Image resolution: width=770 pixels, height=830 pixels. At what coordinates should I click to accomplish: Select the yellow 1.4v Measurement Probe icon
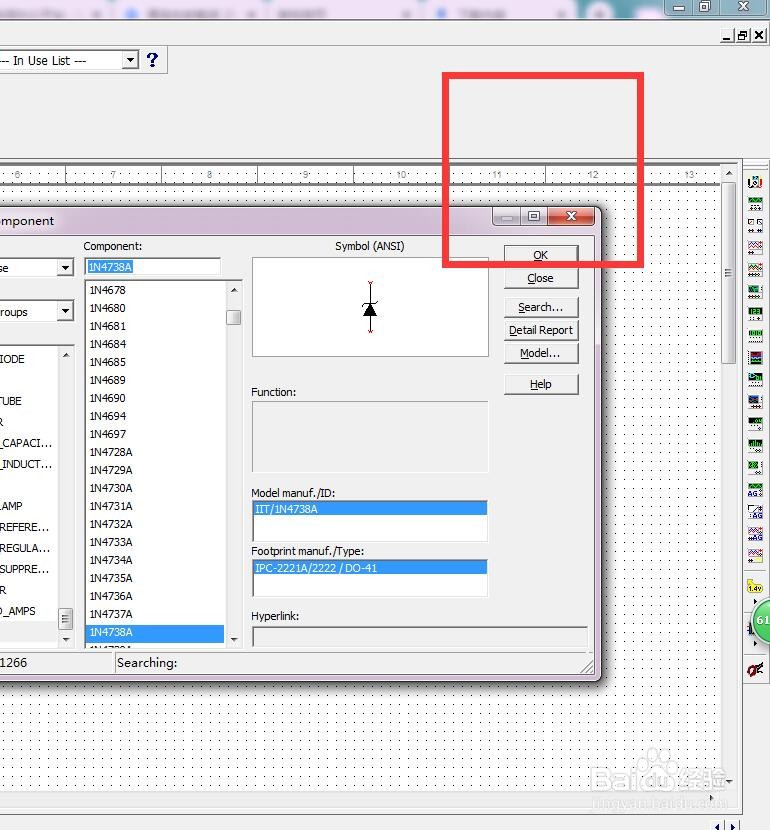click(754, 586)
